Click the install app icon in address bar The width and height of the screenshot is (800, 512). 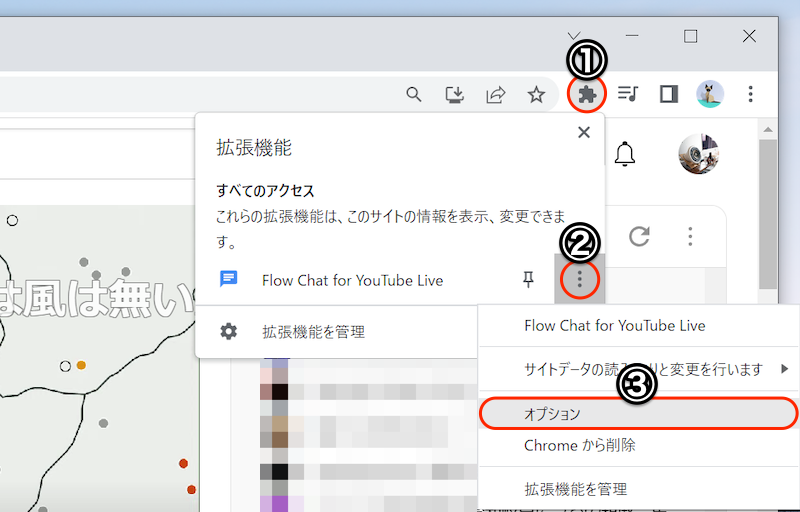[x=455, y=95]
